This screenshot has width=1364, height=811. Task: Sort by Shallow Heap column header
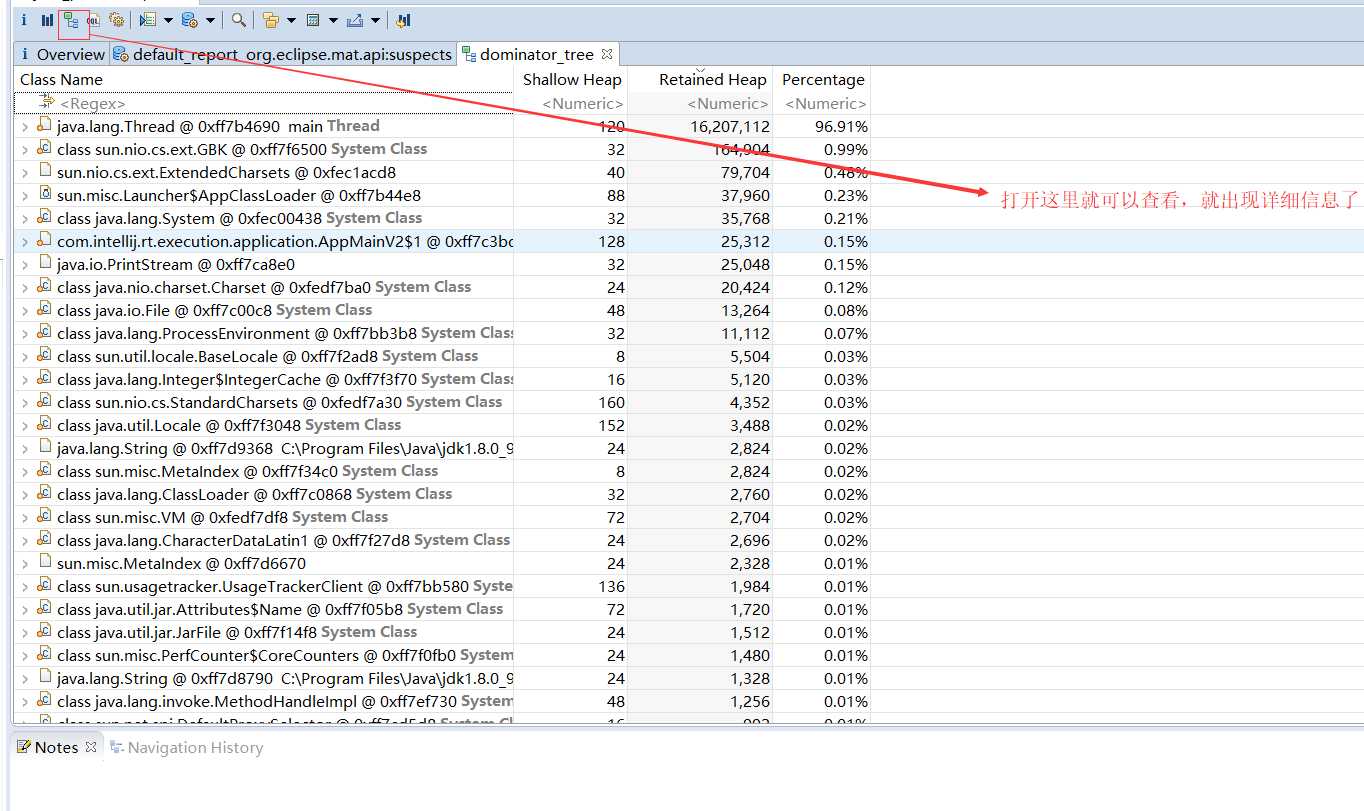click(570, 80)
